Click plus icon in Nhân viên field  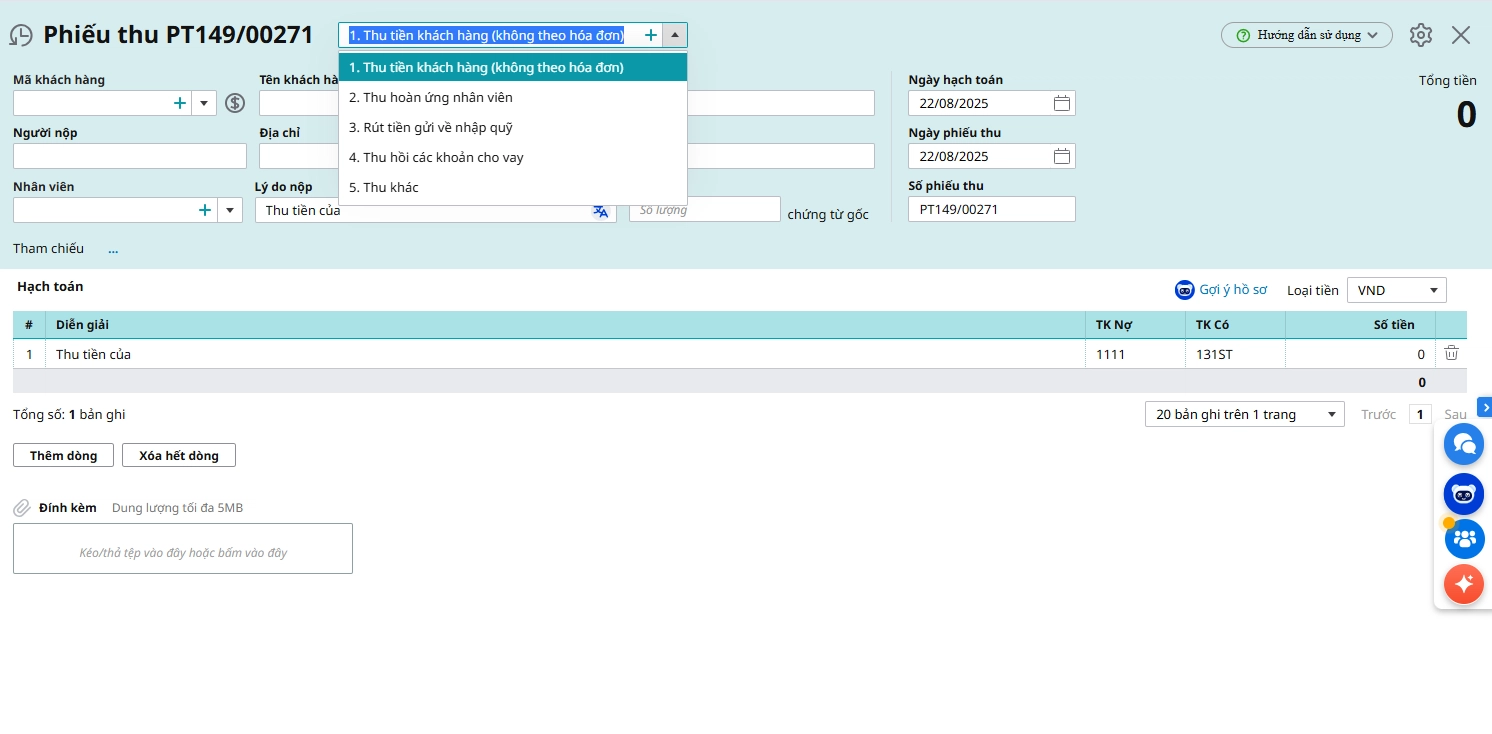(205, 210)
